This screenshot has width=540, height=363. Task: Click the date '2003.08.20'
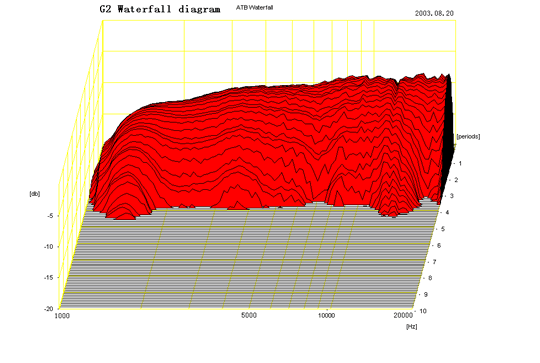434,13
